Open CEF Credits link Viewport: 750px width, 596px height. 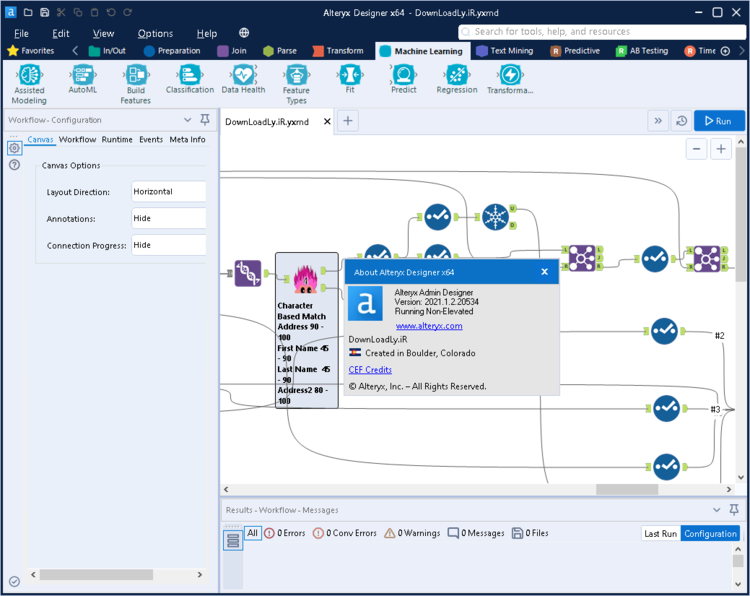point(370,369)
